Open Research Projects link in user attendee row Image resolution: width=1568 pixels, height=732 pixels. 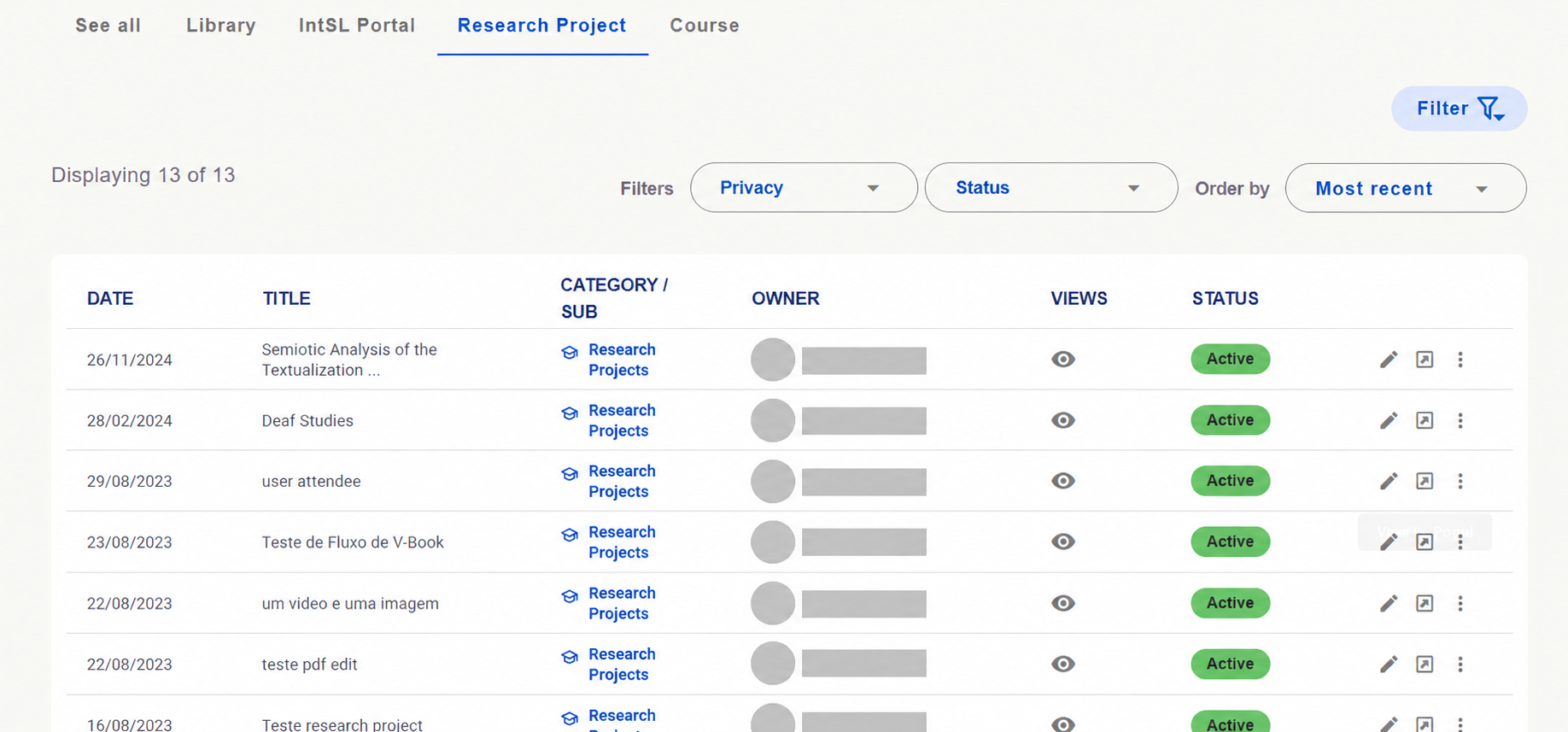622,481
